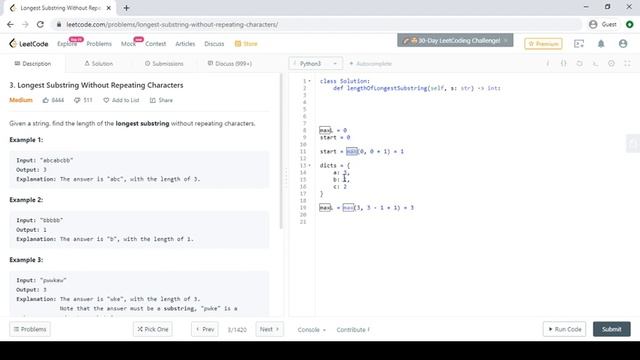Close the Longest Substring browser tab
640x360 pixels.
click(x=109, y=8)
